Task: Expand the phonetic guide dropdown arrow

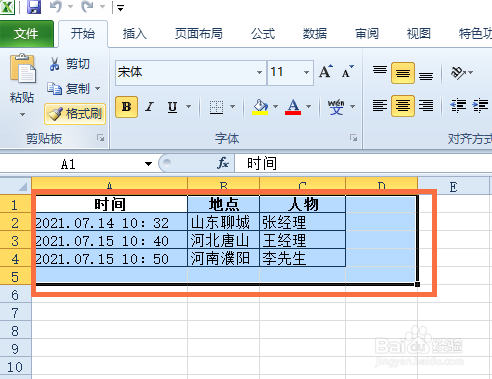Action: click(x=352, y=107)
